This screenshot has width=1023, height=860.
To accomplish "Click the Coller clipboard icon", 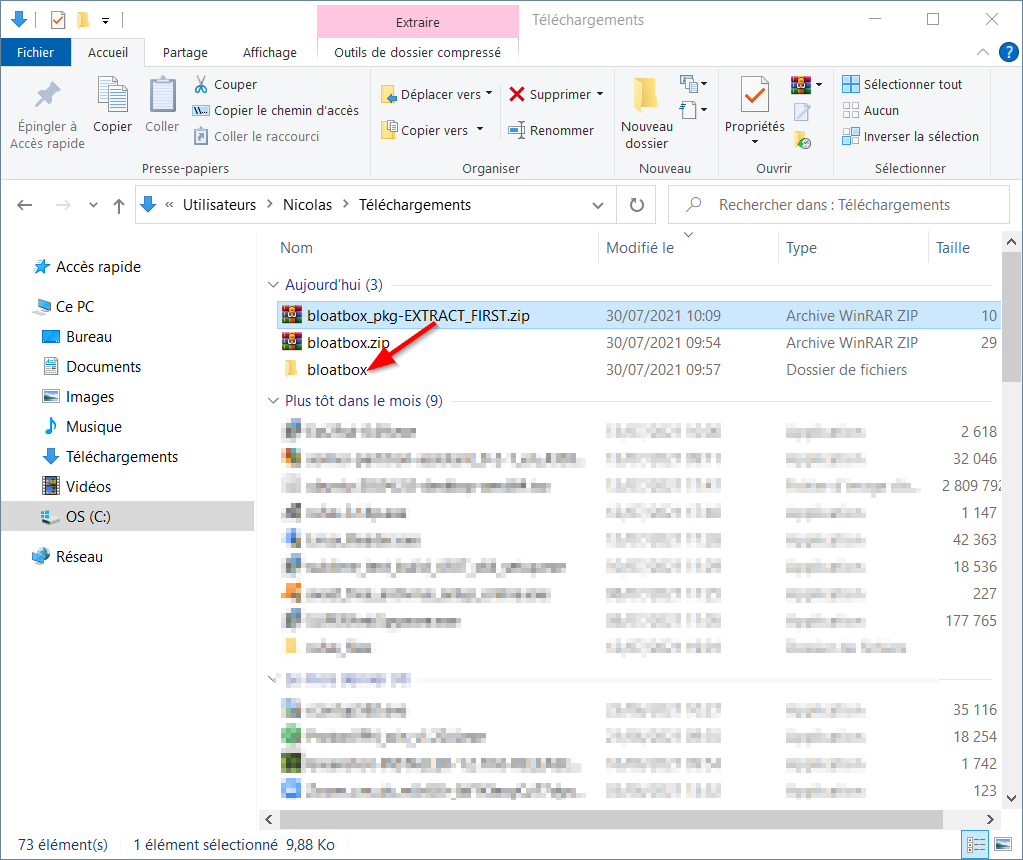I will (x=162, y=95).
